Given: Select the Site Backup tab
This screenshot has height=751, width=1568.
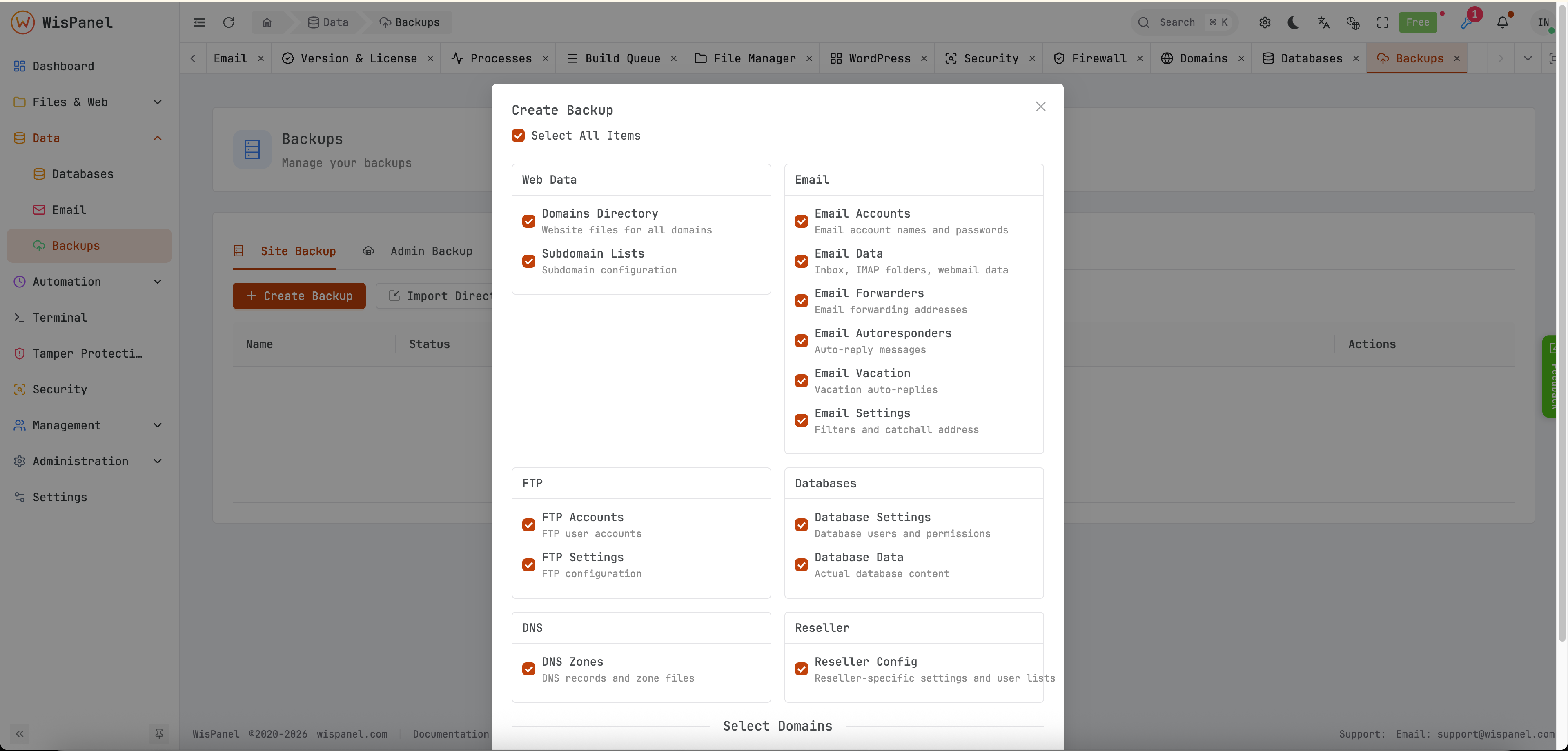Looking at the screenshot, I should click(x=285, y=251).
